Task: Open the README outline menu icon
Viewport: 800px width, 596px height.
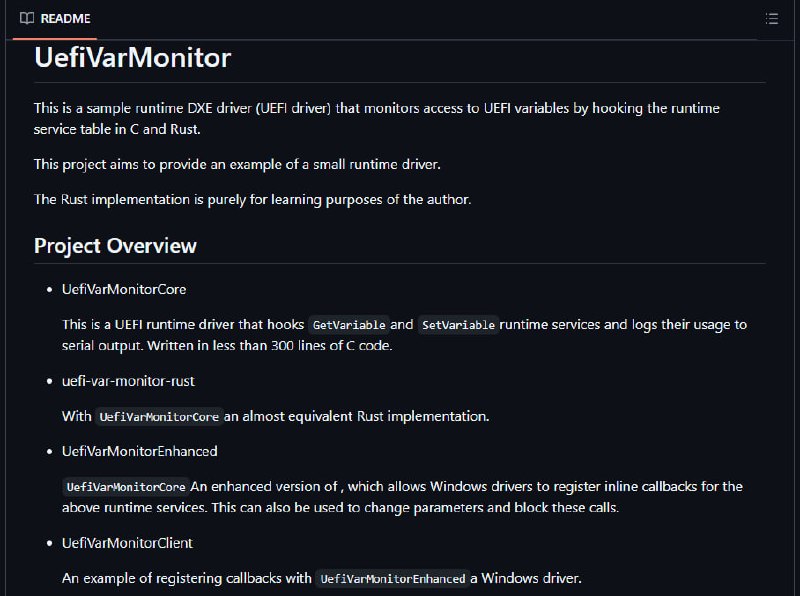Action: point(771,19)
